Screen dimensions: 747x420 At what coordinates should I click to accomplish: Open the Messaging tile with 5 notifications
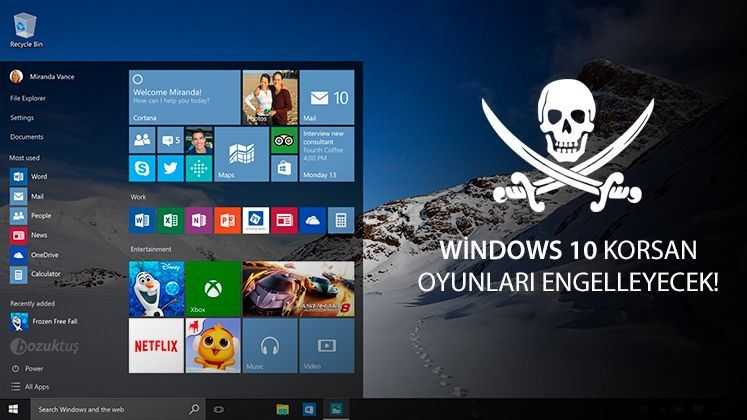coord(171,140)
